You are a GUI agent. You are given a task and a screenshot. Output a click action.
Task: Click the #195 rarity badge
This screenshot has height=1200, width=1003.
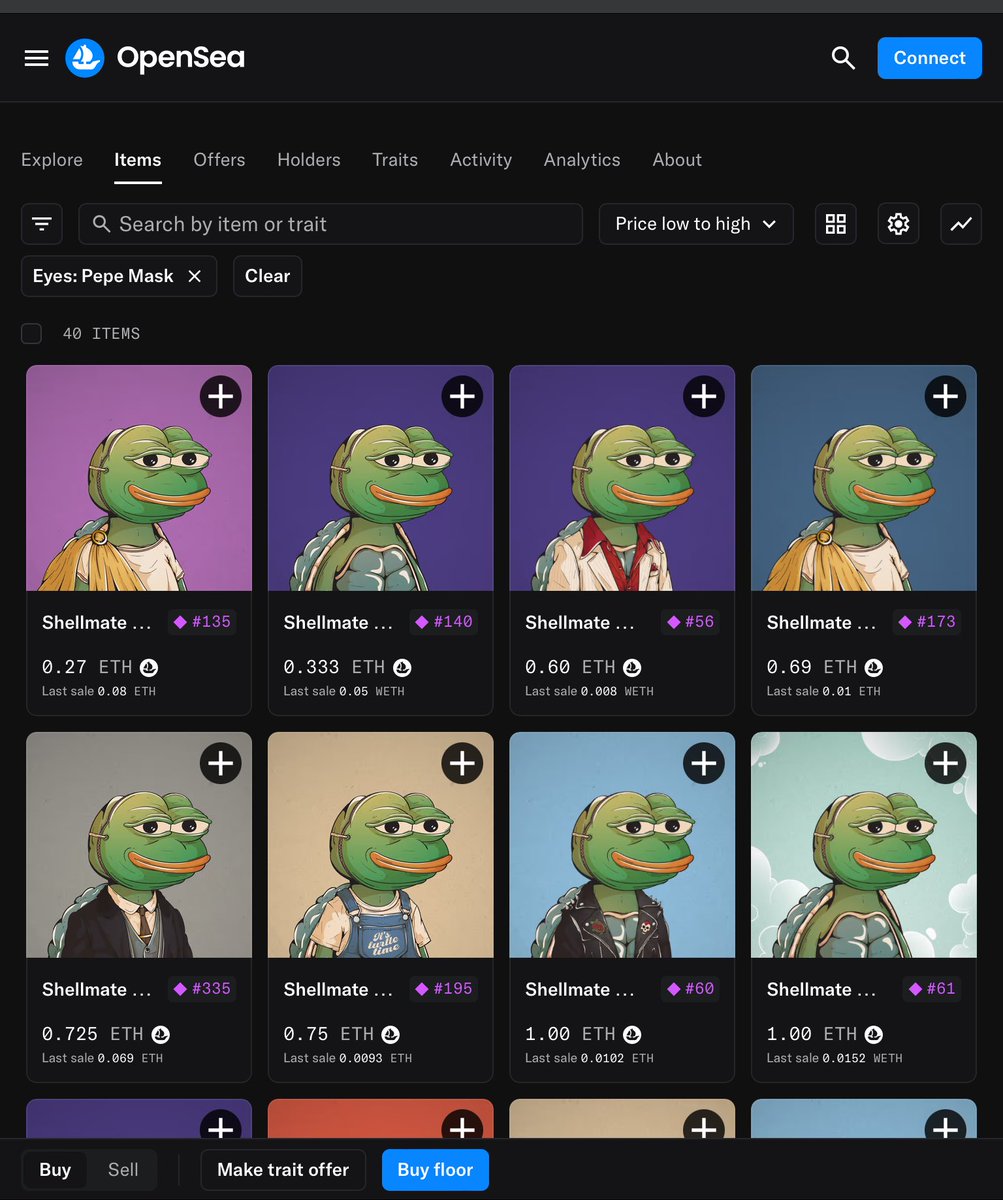[444, 989]
